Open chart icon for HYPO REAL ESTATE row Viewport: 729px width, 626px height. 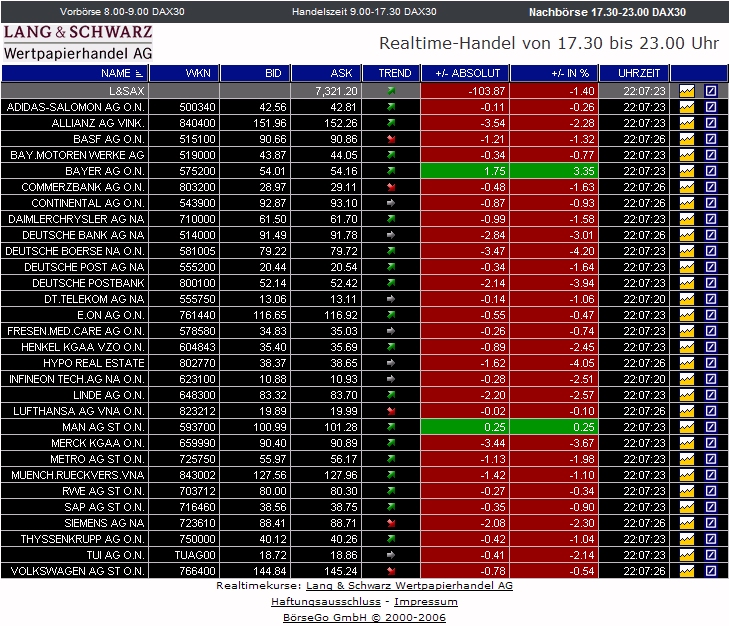687,363
